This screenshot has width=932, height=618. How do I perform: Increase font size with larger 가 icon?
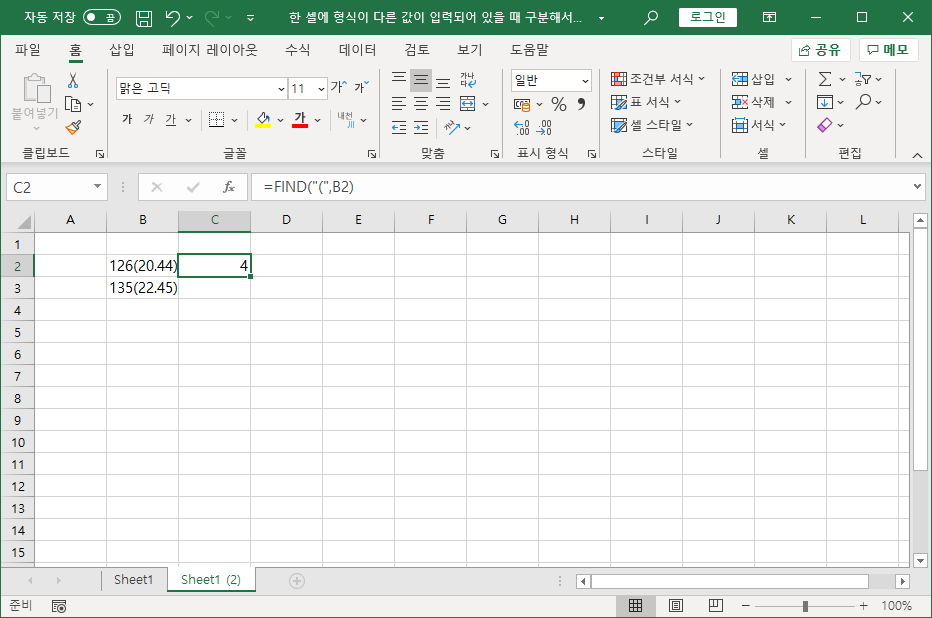click(339, 87)
